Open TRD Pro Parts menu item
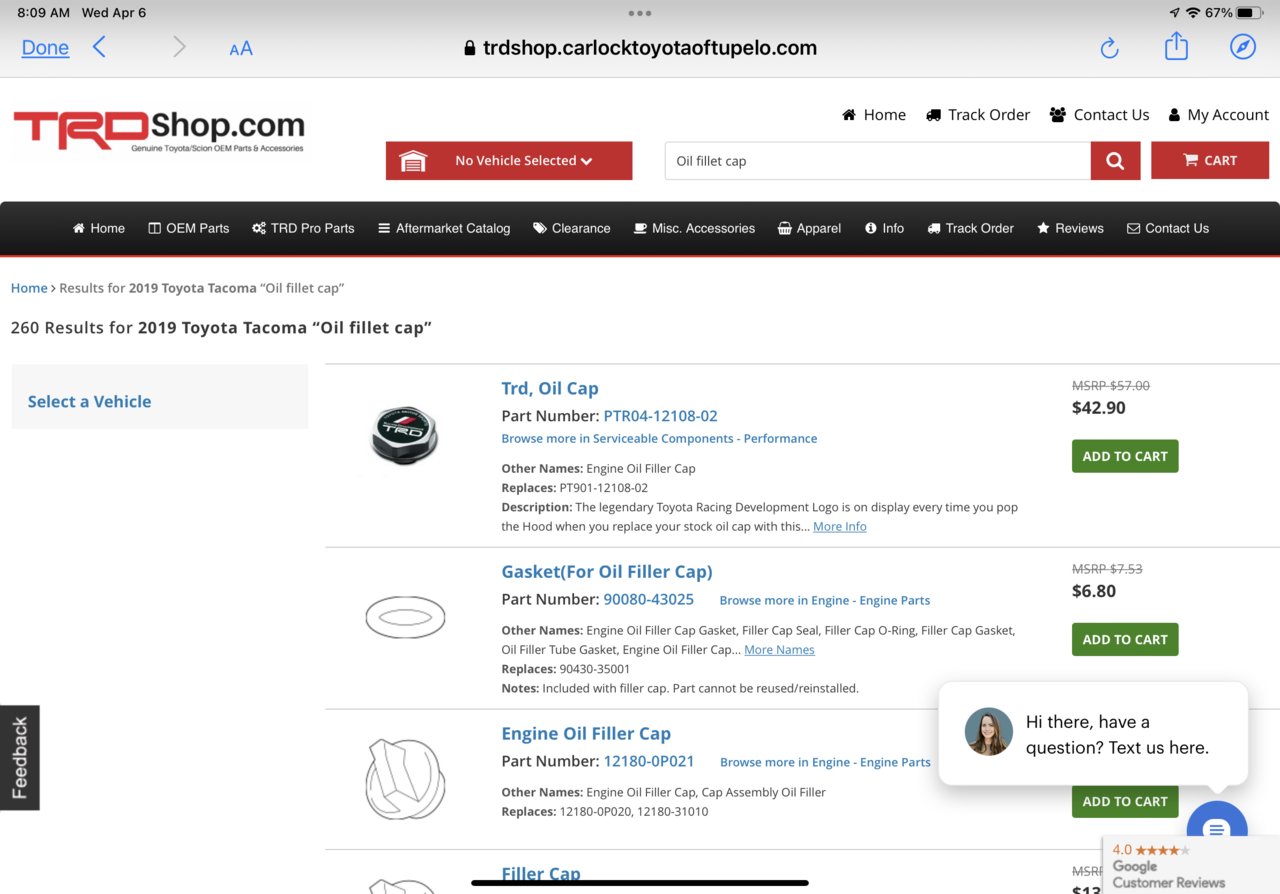Viewport: 1280px width, 894px height. point(303,228)
